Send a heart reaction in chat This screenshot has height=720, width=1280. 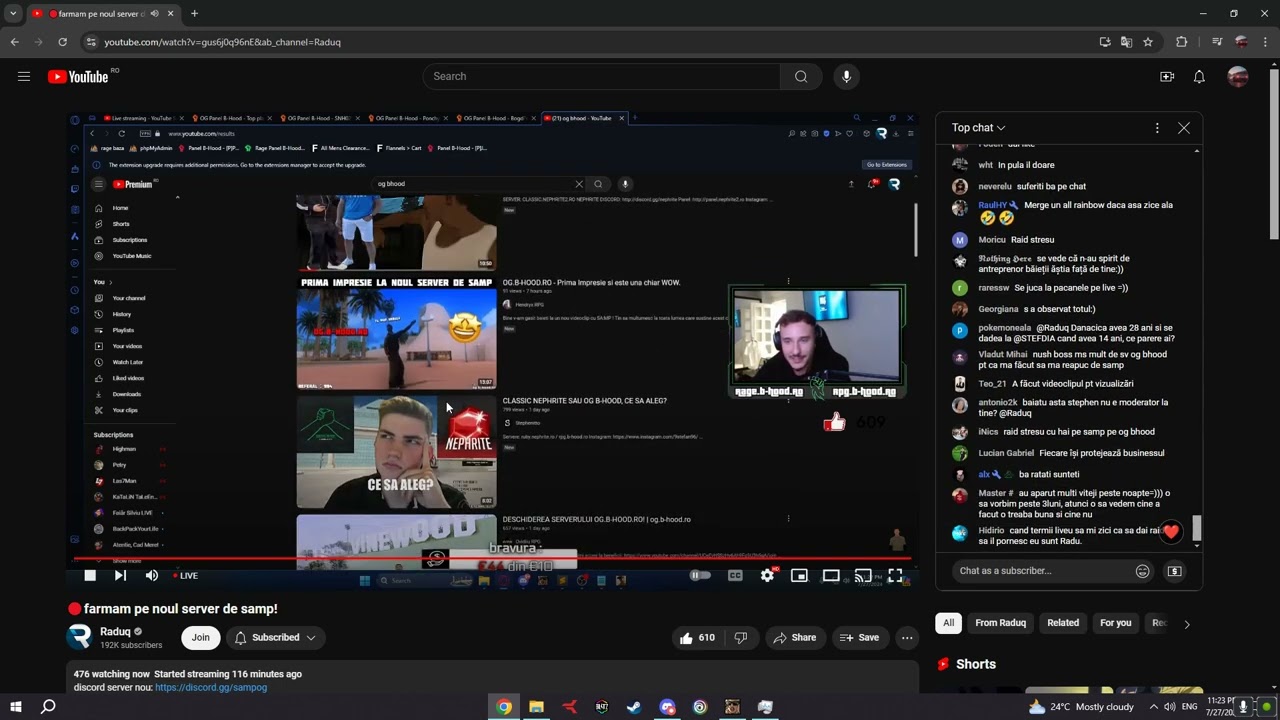click(1170, 532)
